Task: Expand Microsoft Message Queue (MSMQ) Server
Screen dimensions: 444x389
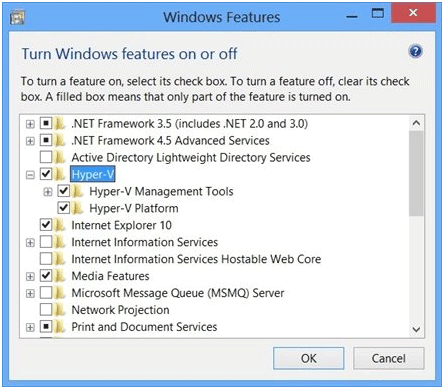Action: (30, 293)
